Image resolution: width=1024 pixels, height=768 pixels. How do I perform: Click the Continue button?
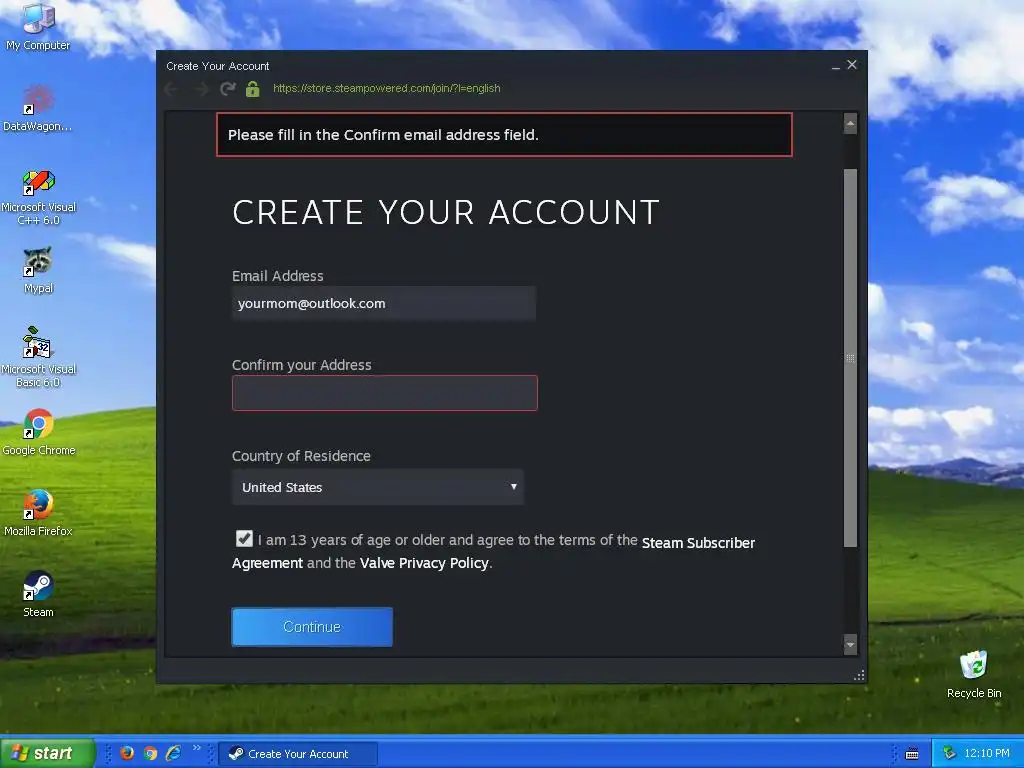pyautogui.click(x=312, y=627)
